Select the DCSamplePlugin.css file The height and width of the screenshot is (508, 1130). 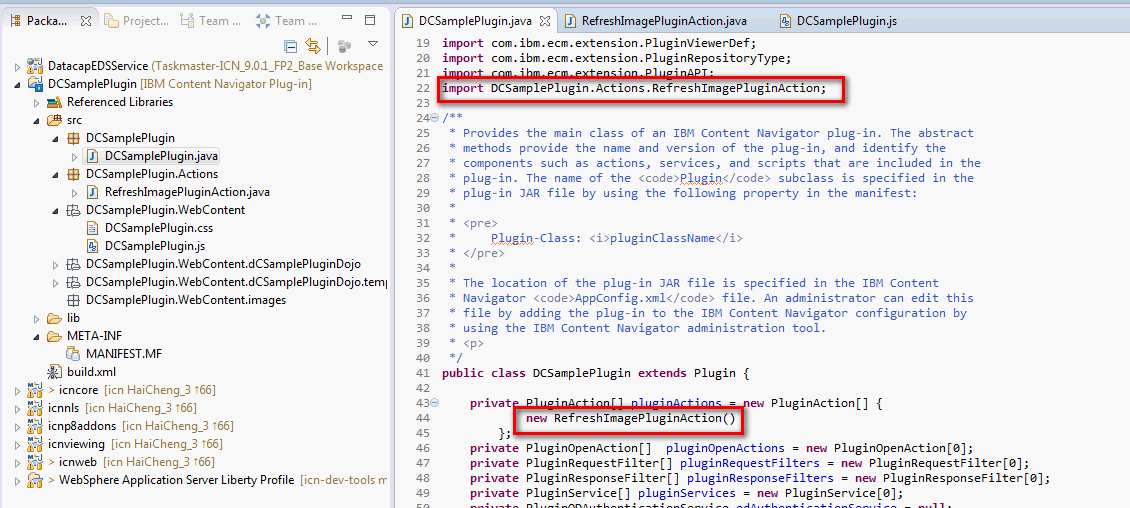click(x=158, y=228)
